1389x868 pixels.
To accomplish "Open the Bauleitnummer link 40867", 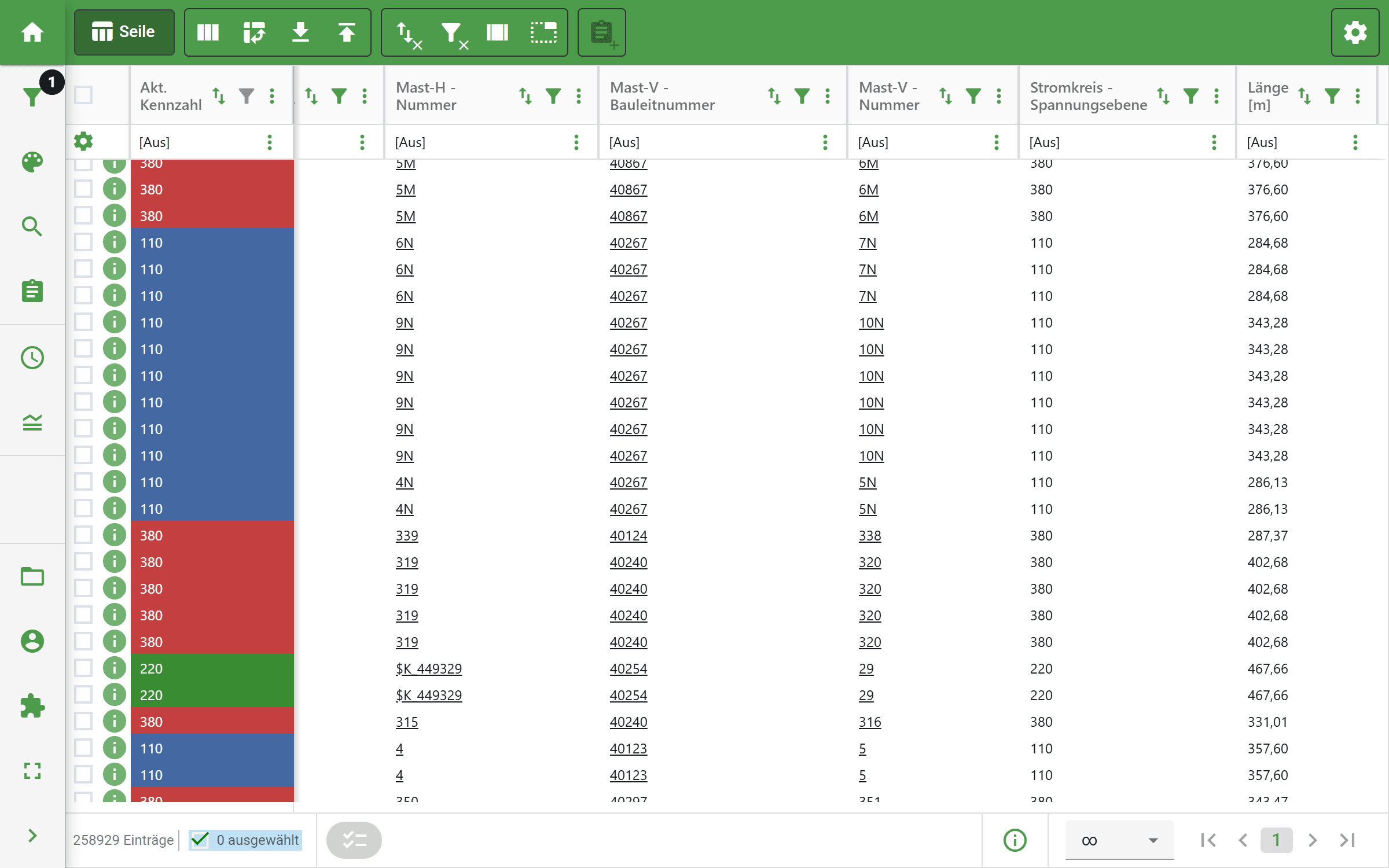I will (x=628, y=189).
